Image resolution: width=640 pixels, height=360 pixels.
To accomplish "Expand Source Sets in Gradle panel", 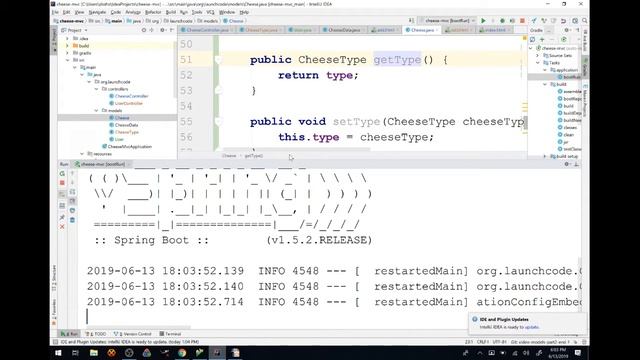I will [538, 56].
